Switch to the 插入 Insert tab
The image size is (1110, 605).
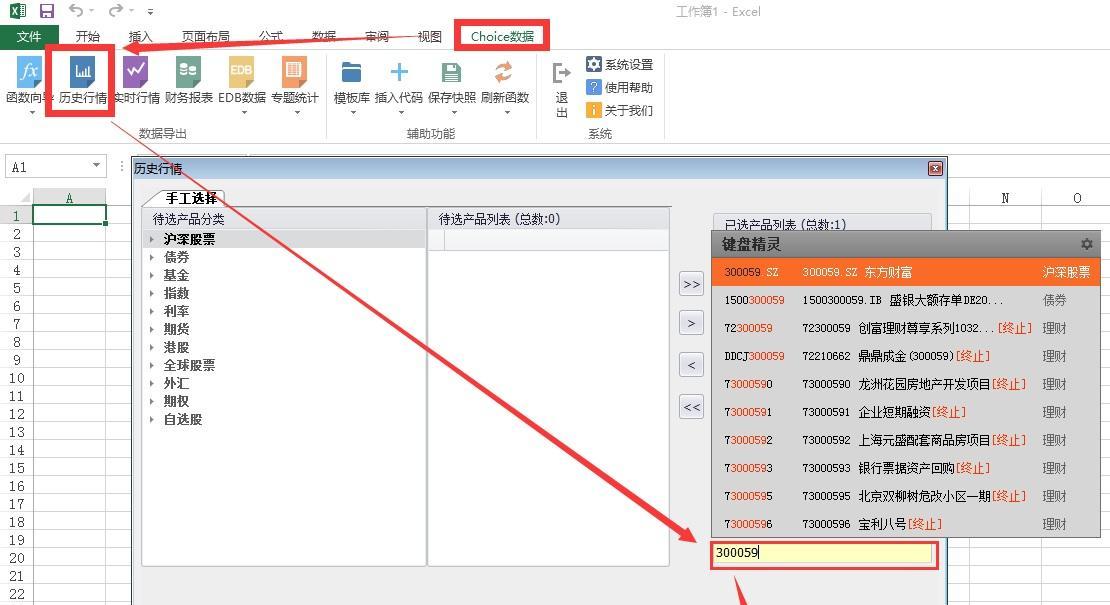tap(140, 37)
